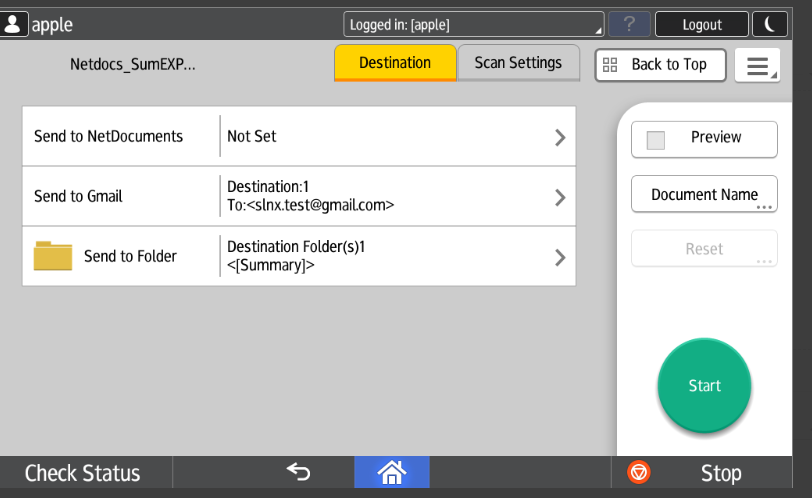Click the user profile icon beside apple
812x498 pixels.
click(x=13, y=24)
